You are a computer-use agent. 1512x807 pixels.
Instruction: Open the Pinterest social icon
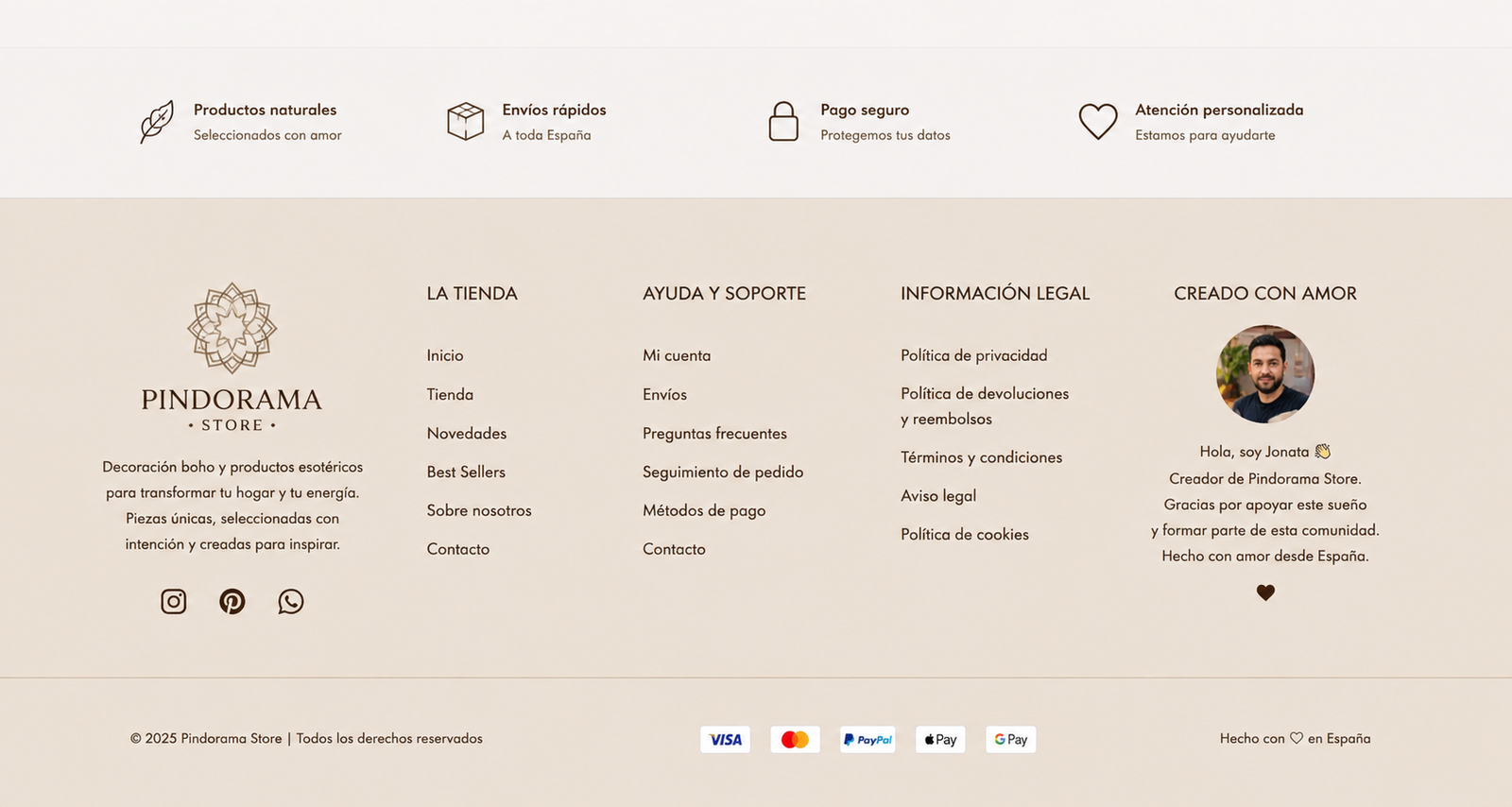(x=232, y=601)
